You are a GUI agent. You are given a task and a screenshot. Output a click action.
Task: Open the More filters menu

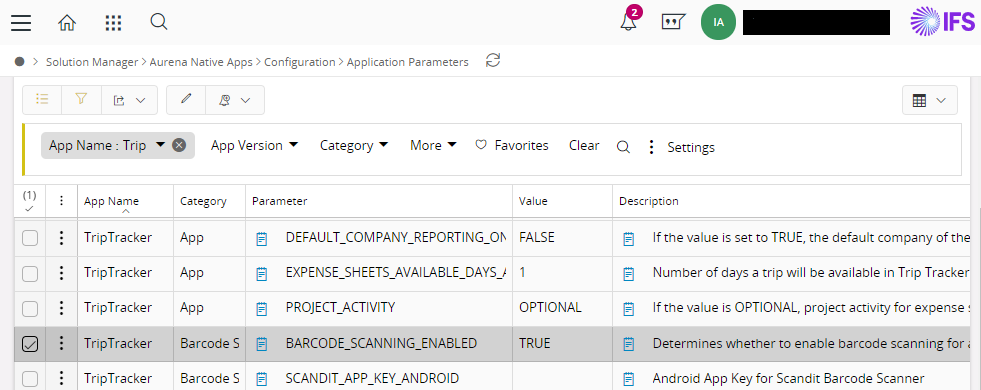tap(433, 145)
